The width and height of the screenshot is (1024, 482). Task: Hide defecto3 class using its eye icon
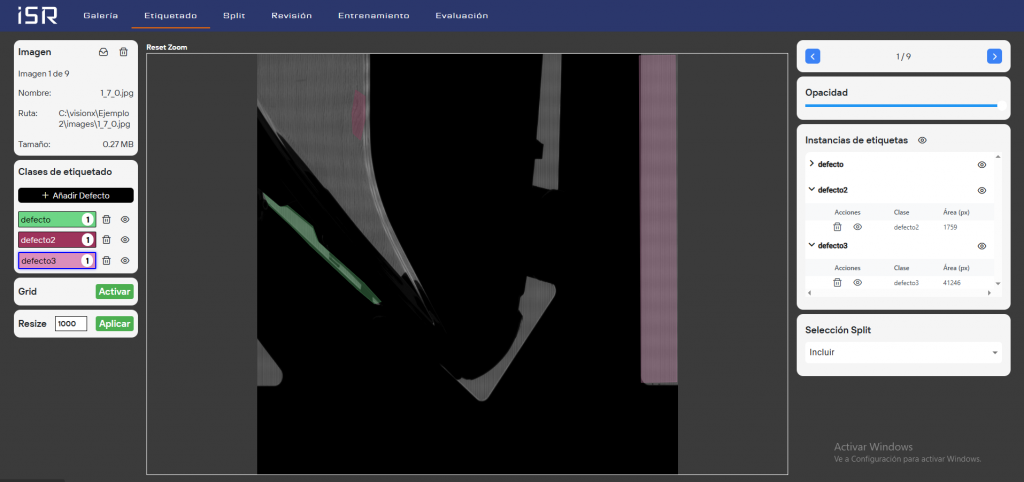click(125, 261)
